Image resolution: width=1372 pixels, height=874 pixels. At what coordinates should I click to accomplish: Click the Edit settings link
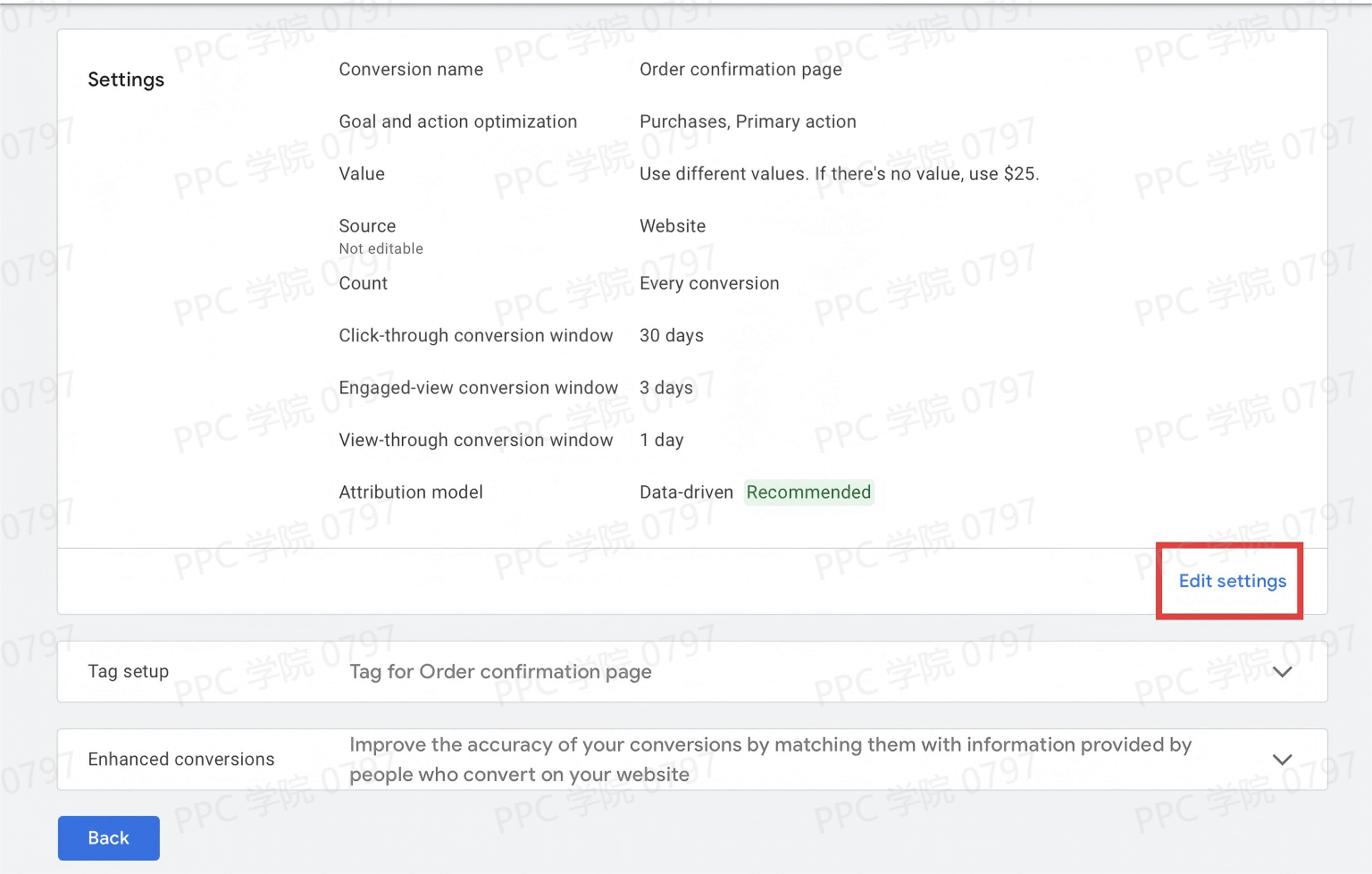1232,581
